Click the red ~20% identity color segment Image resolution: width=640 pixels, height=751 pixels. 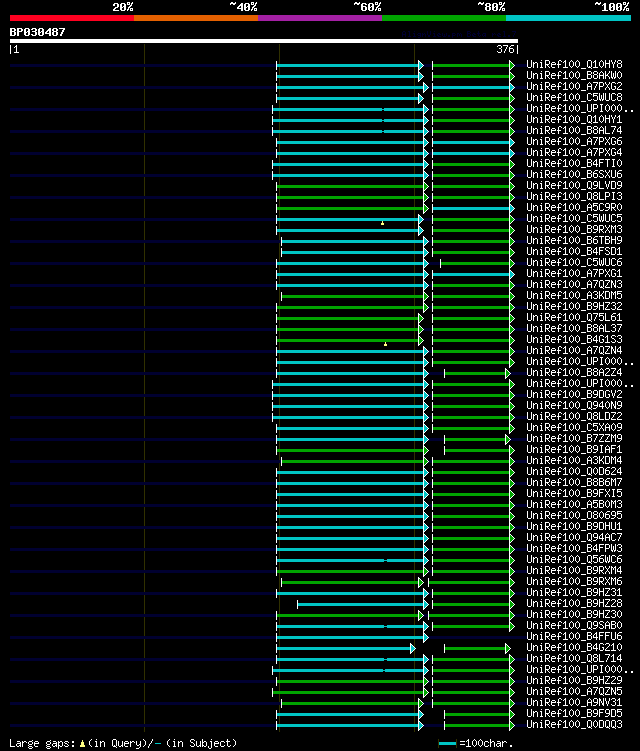coord(72,18)
